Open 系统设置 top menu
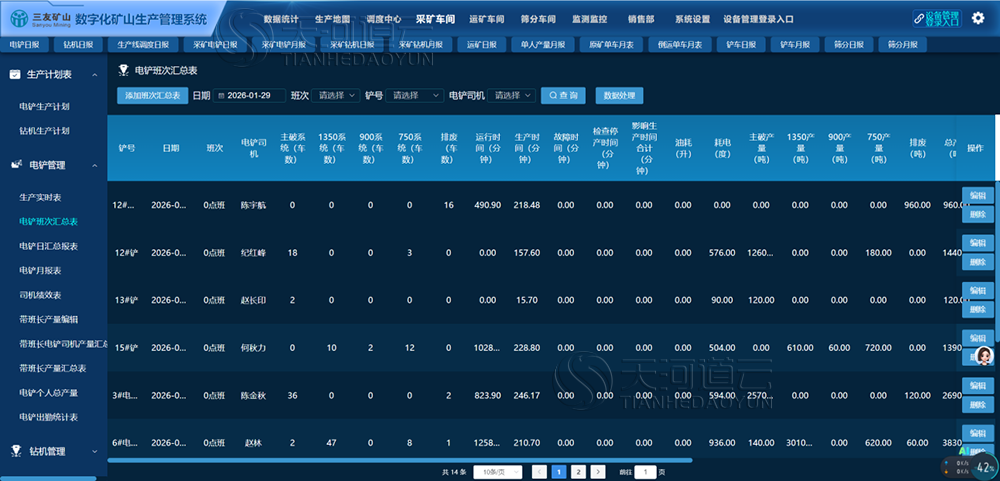The height and width of the screenshot is (481, 1000). tap(693, 19)
